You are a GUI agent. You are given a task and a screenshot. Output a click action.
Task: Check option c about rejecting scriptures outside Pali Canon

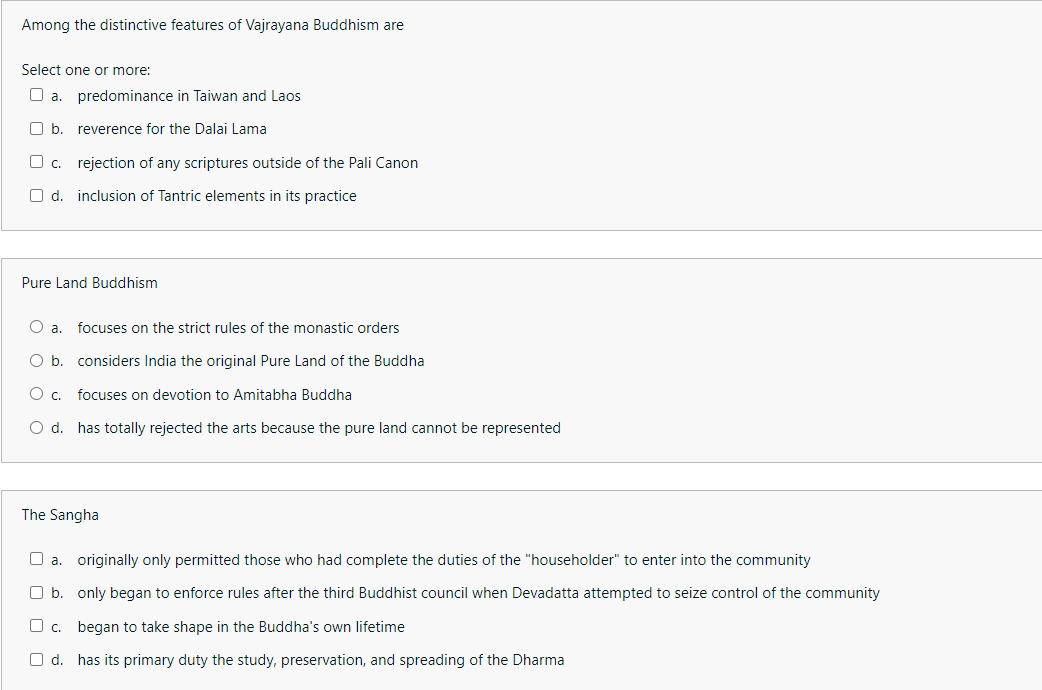click(36, 161)
